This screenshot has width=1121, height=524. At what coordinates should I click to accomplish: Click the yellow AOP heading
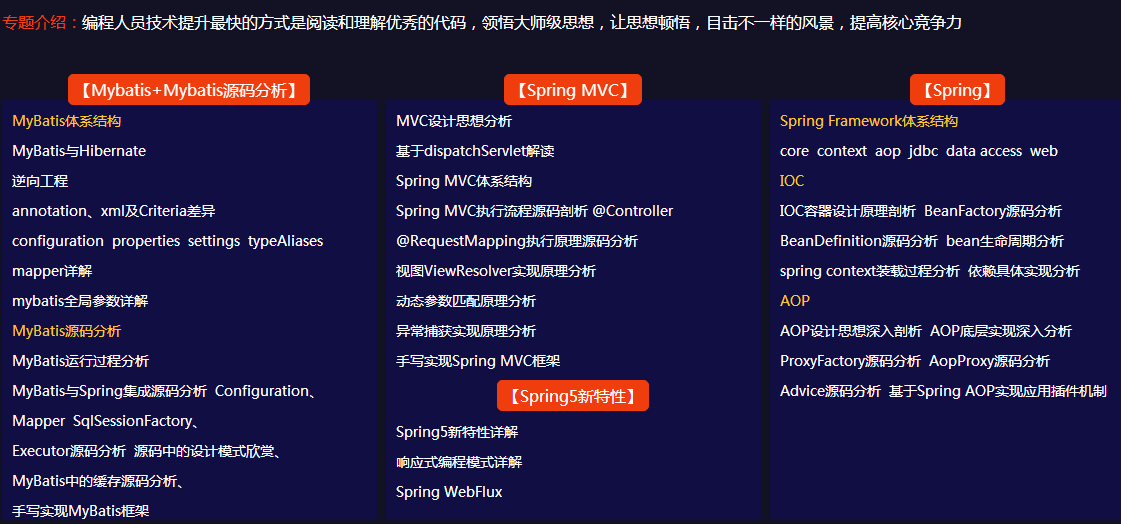click(795, 302)
